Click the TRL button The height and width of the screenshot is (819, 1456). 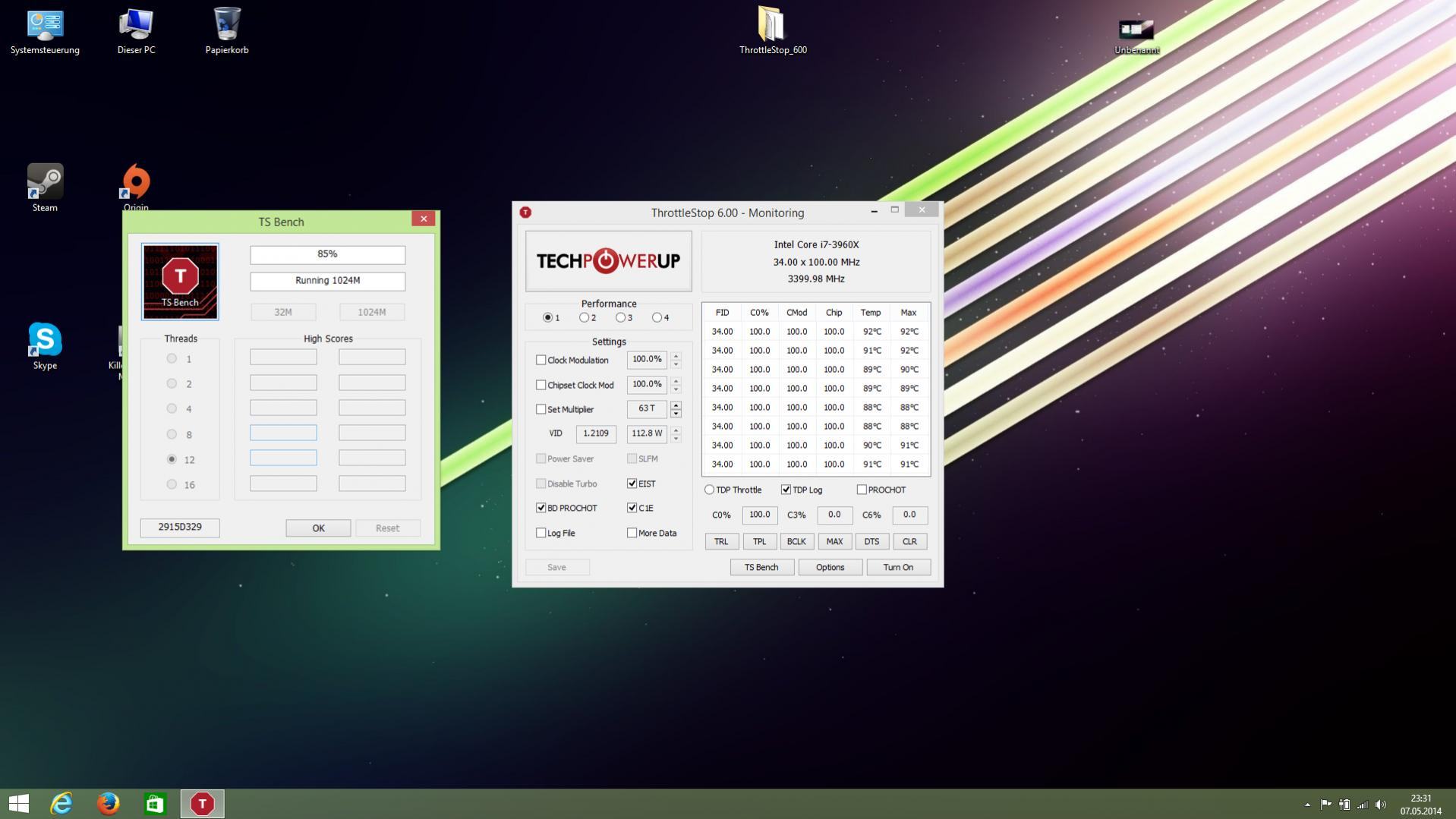click(x=721, y=541)
